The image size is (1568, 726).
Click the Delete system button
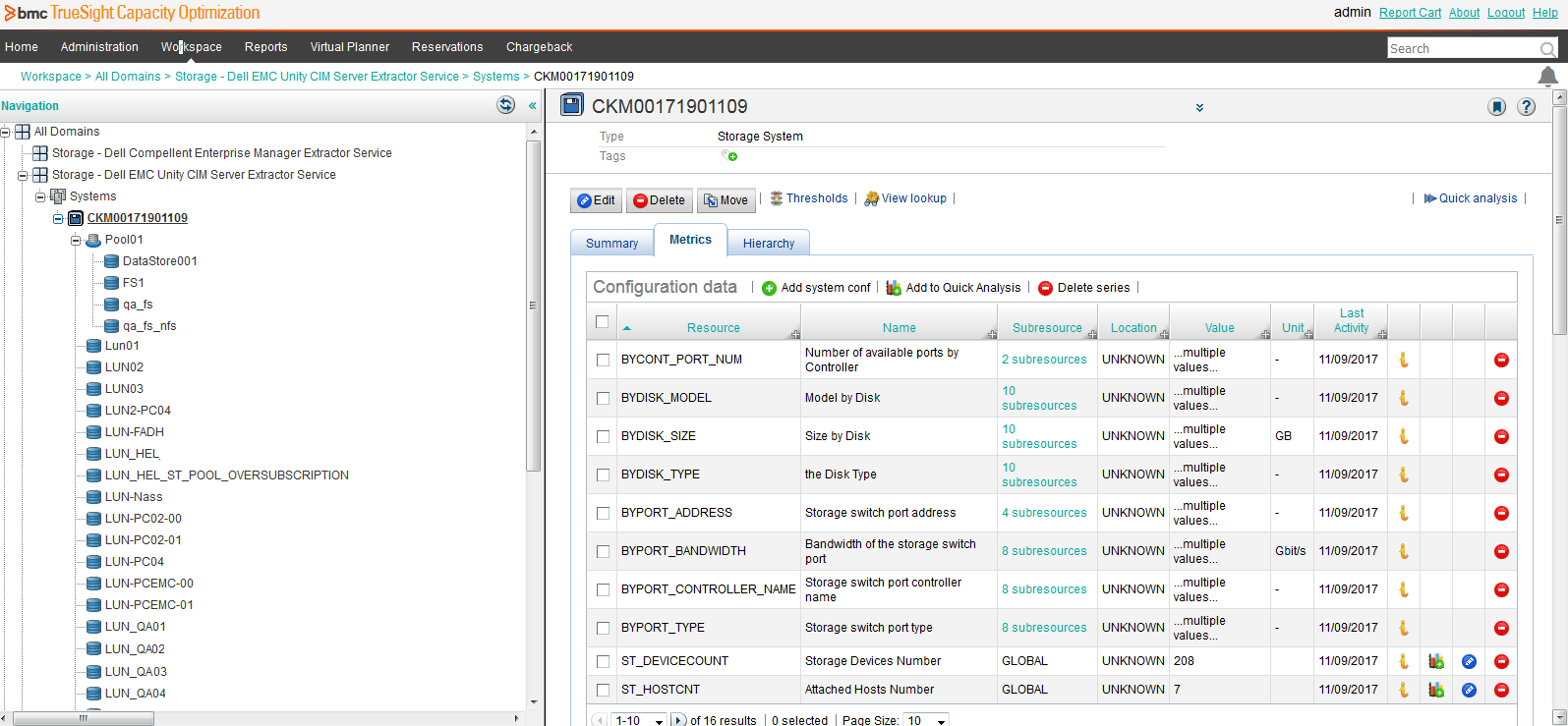659,200
